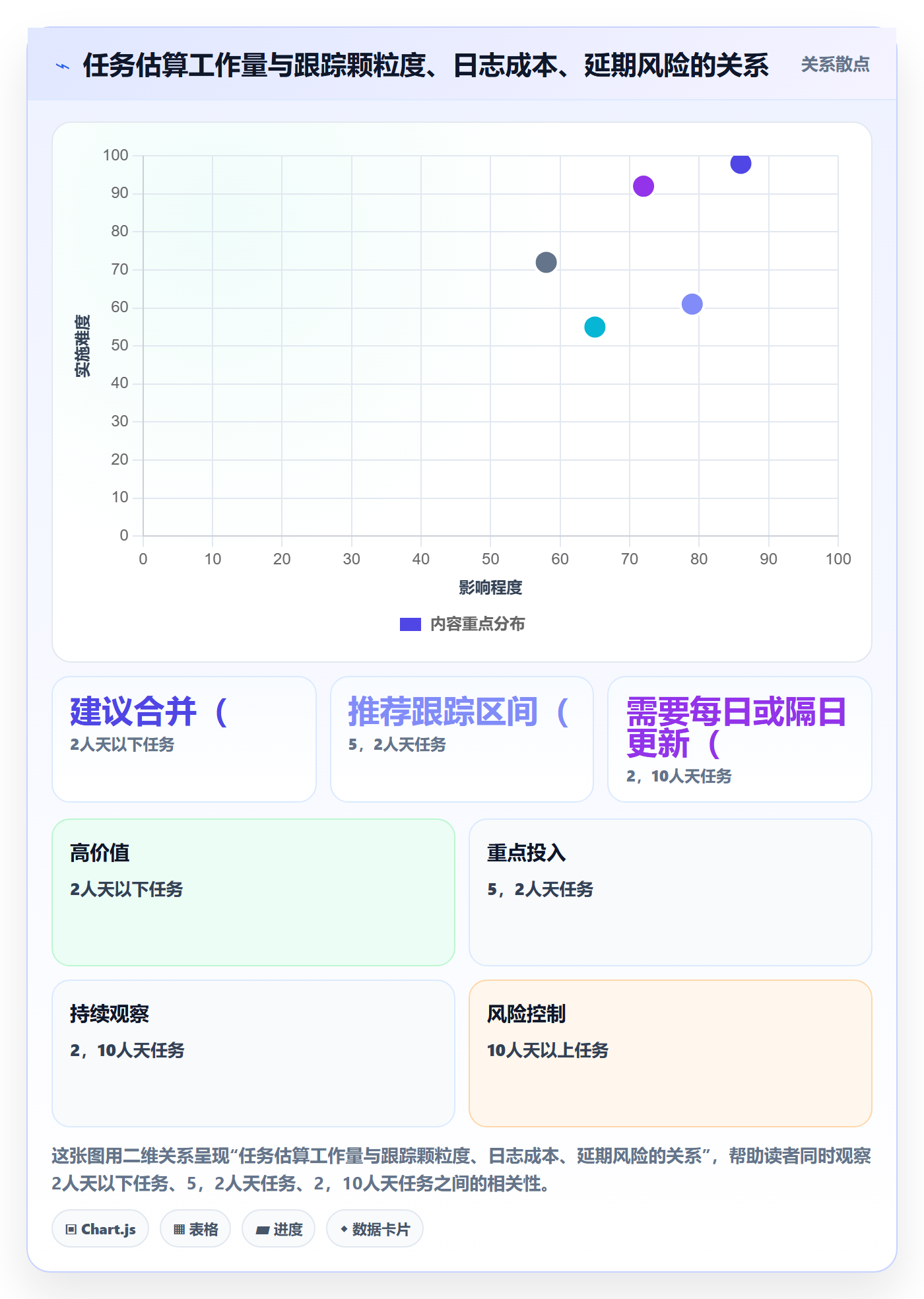Click the description paragraph starting 这张图用二维关系
Viewport: 924px width, 1299px height.
point(461,1170)
